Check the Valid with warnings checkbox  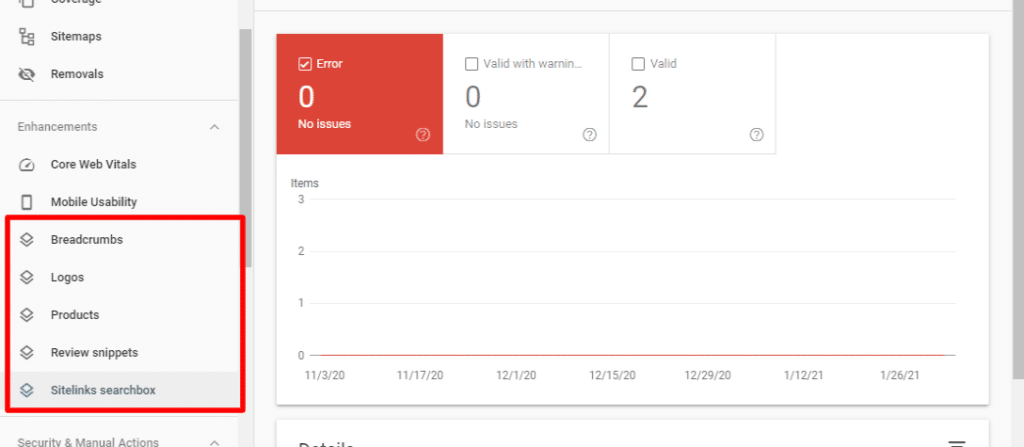click(471, 64)
